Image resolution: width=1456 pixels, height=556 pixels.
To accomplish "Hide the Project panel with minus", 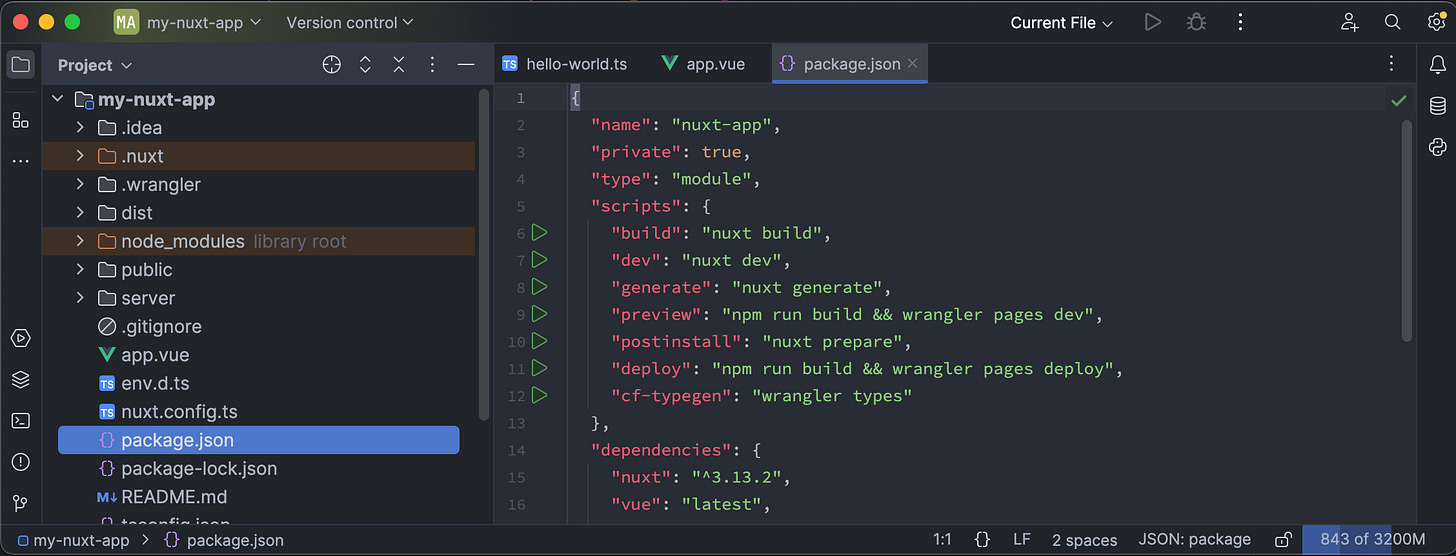I will point(465,65).
